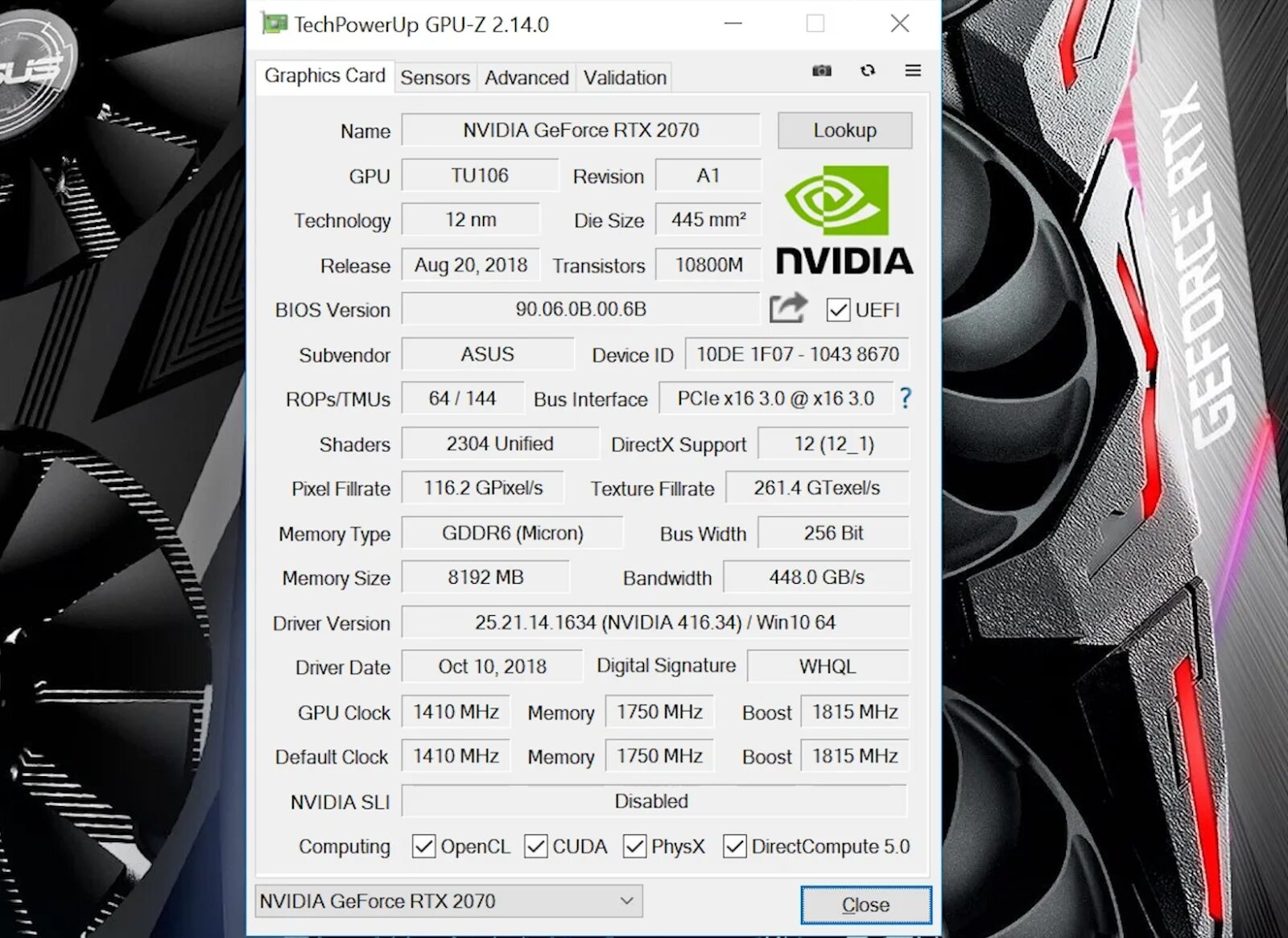Open the hamburger menu icon
Screen dimensions: 1288x938
913,71
